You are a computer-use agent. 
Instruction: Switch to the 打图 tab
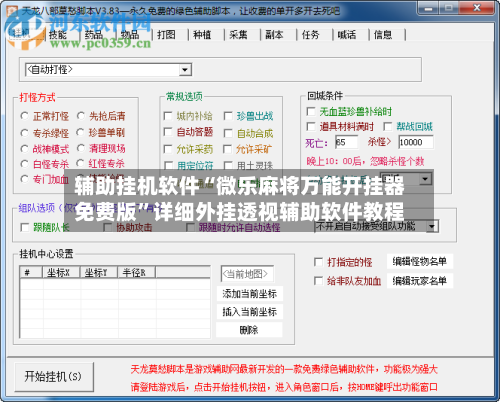coord(166,35)
